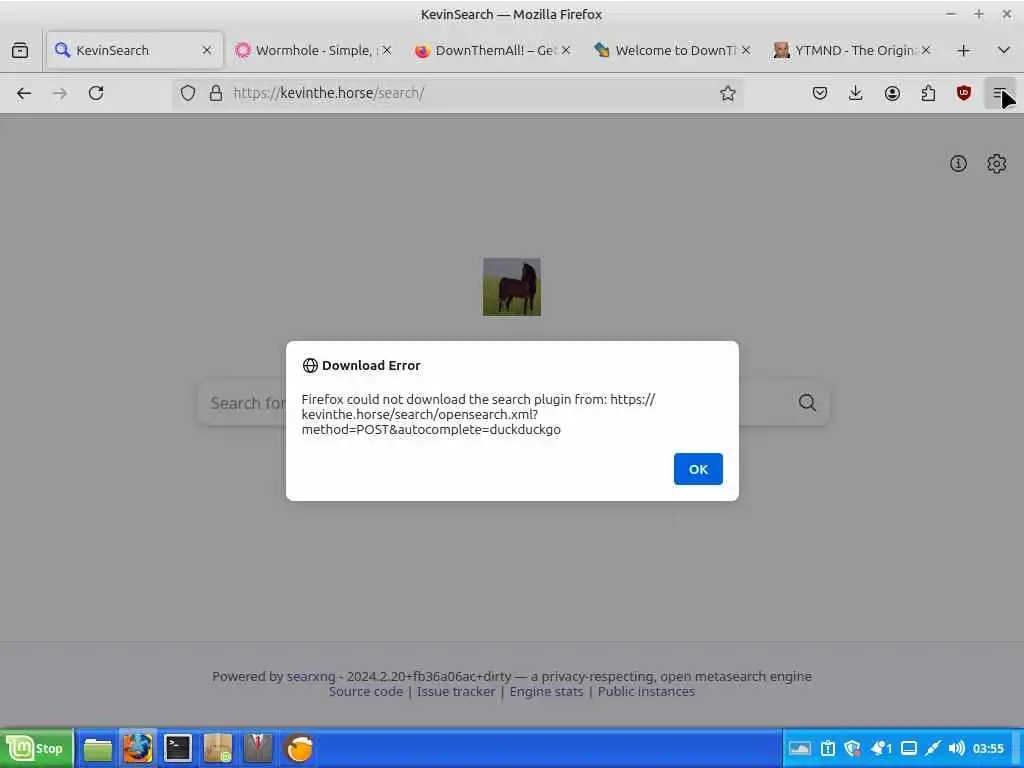Viewport: 1024px width, 768px height.
Task: Open KevinSearch about info icon
Action: pyautogui.click(x=958, y=163)
